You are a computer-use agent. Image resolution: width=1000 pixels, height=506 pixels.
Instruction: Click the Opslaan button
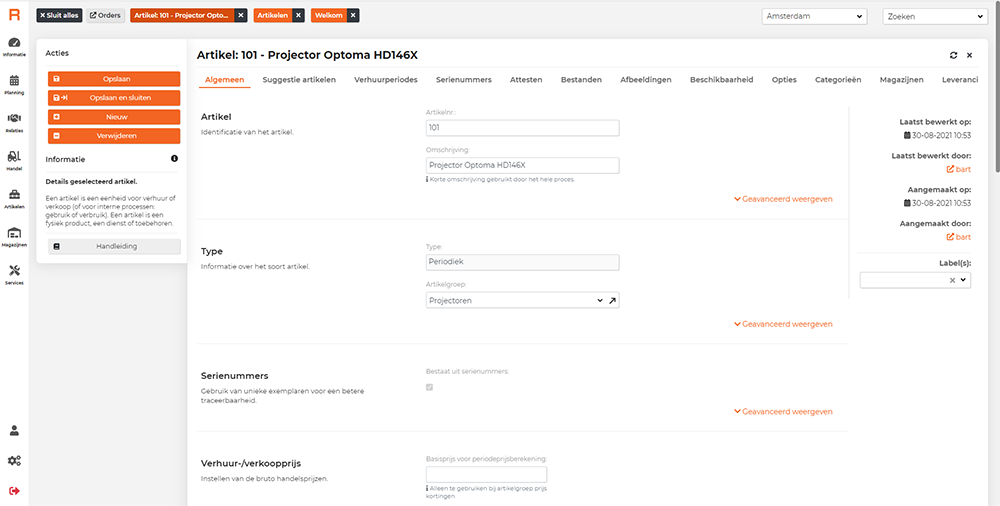click(x=114, y=79)
